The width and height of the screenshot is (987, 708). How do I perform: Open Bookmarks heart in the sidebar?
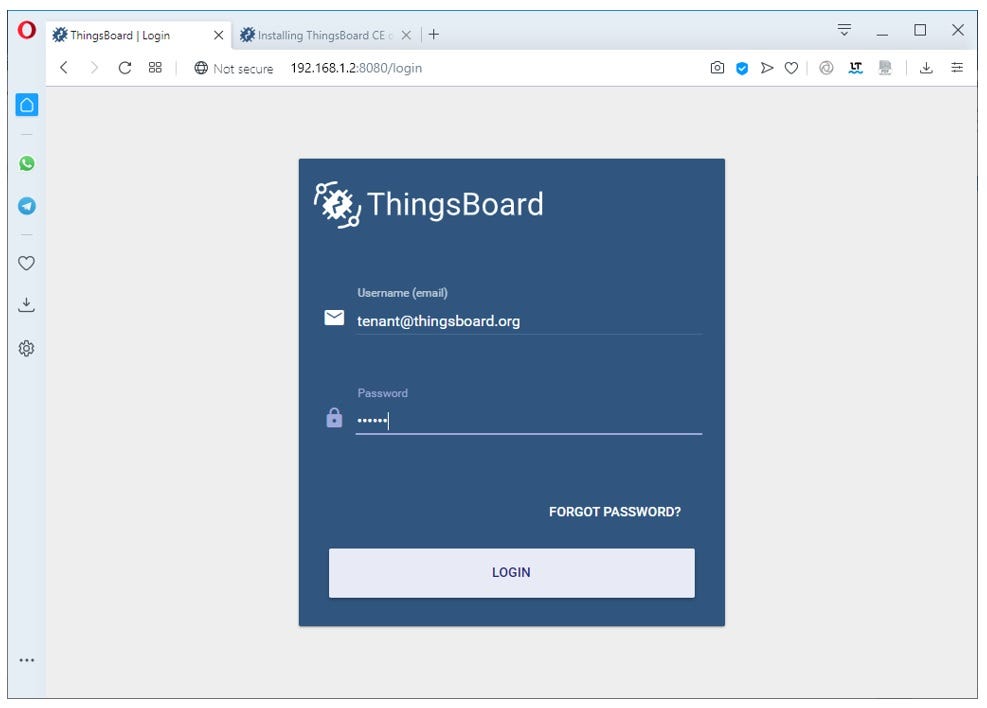pos(26,263)
